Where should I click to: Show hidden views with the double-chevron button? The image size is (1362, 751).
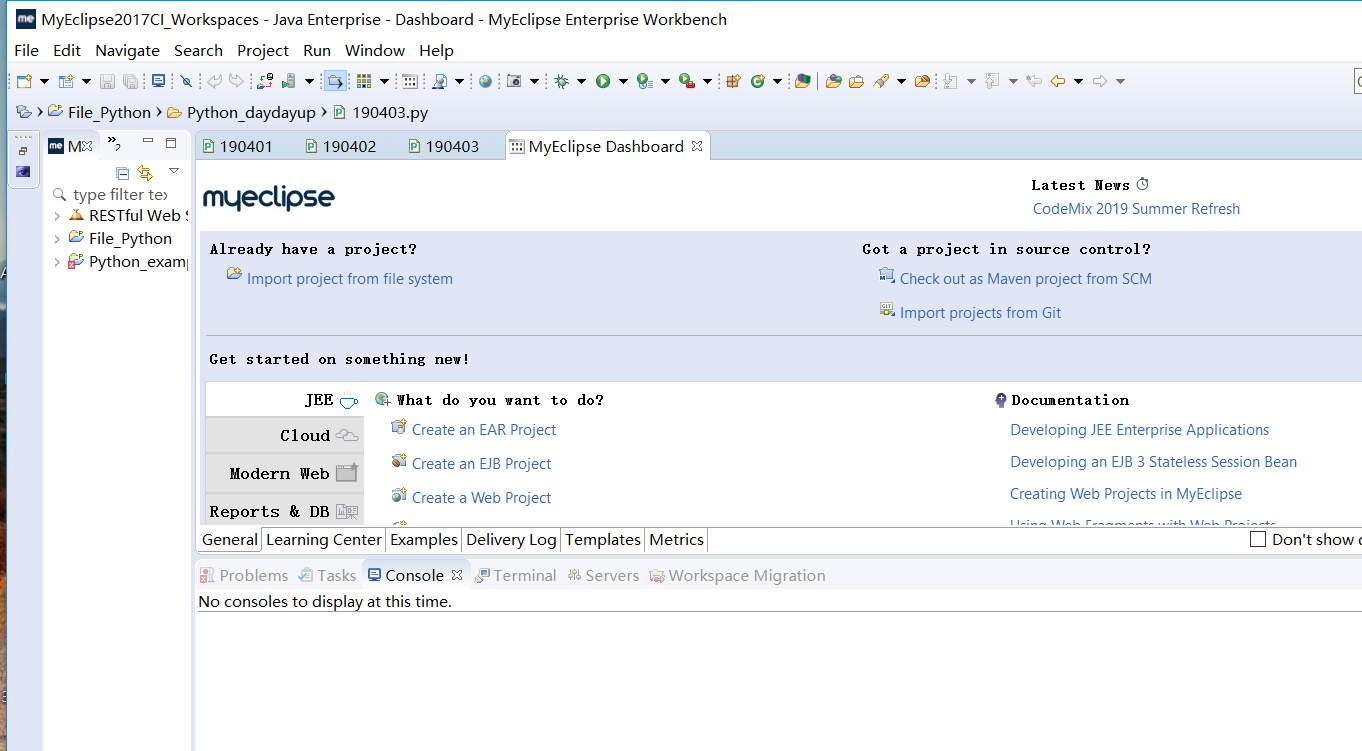(x=113, y=144)
